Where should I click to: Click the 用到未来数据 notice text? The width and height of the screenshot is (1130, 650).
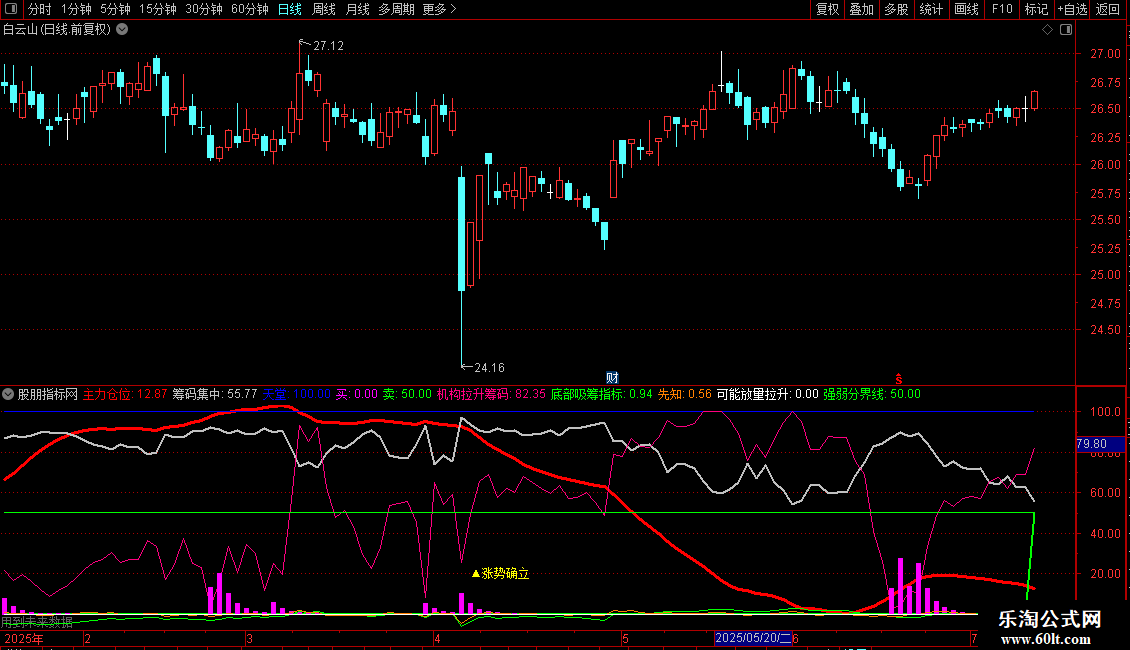tap(37, 622)
